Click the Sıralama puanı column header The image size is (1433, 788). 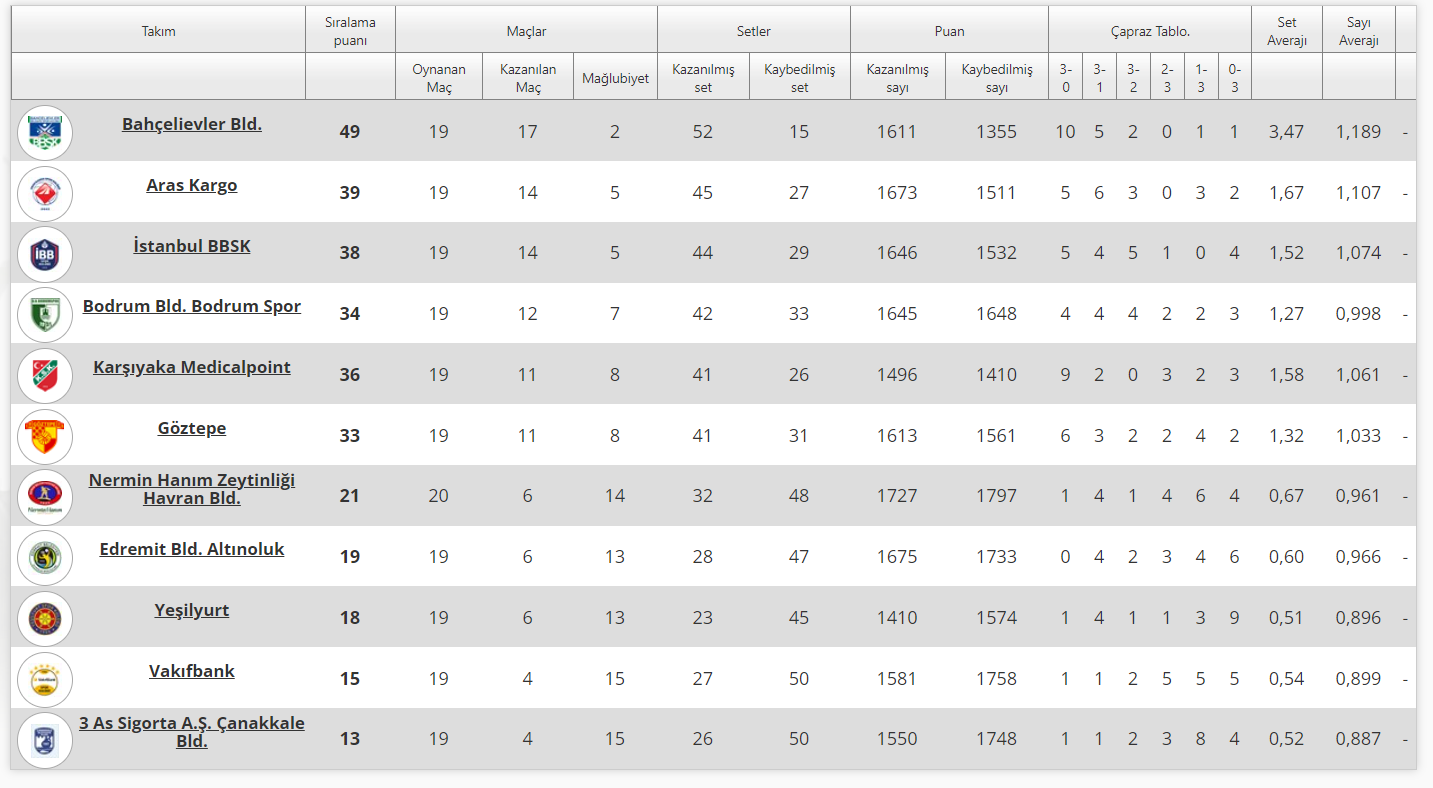350,31
